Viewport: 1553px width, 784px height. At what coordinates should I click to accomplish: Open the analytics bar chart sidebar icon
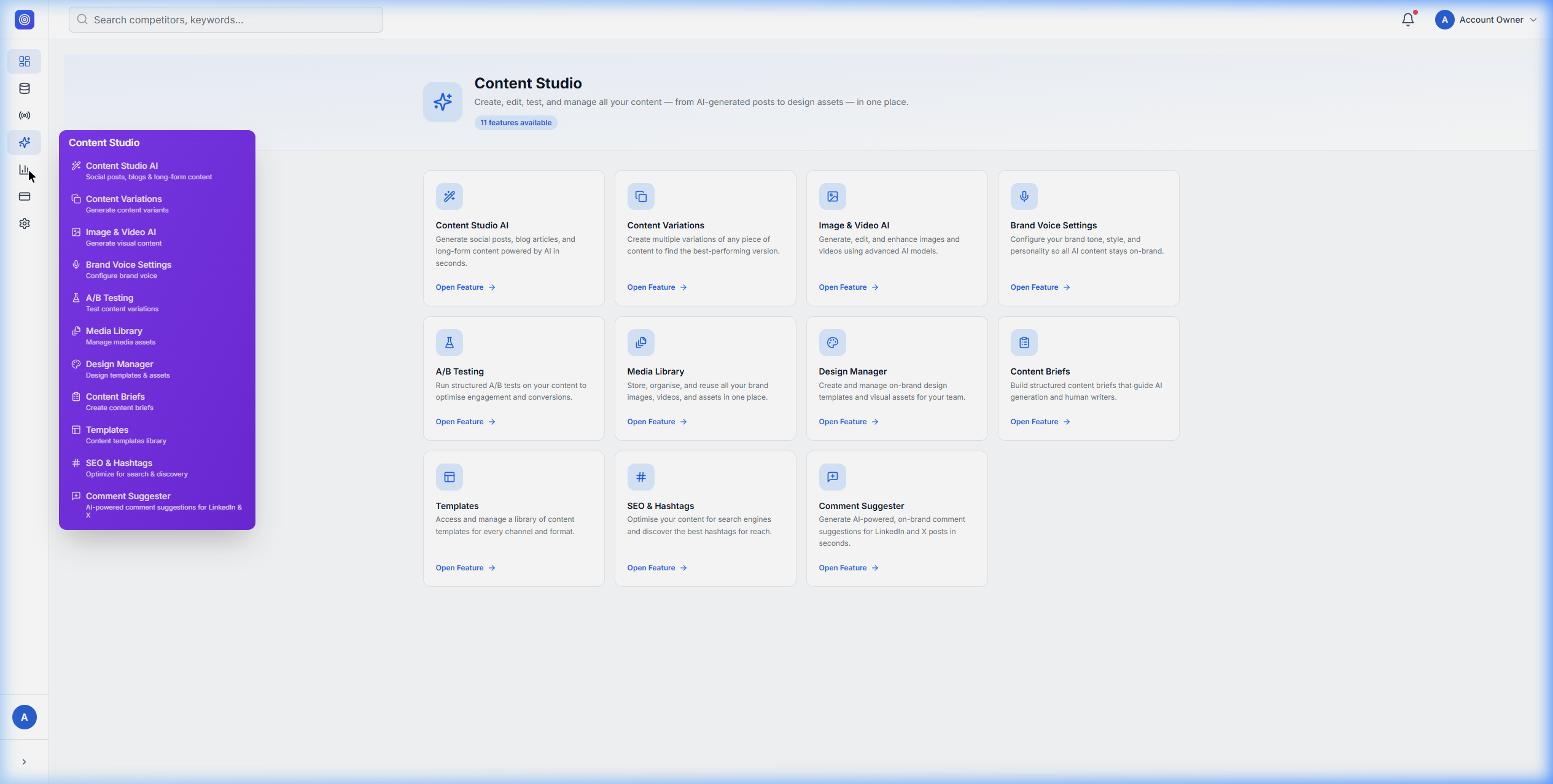25,169
